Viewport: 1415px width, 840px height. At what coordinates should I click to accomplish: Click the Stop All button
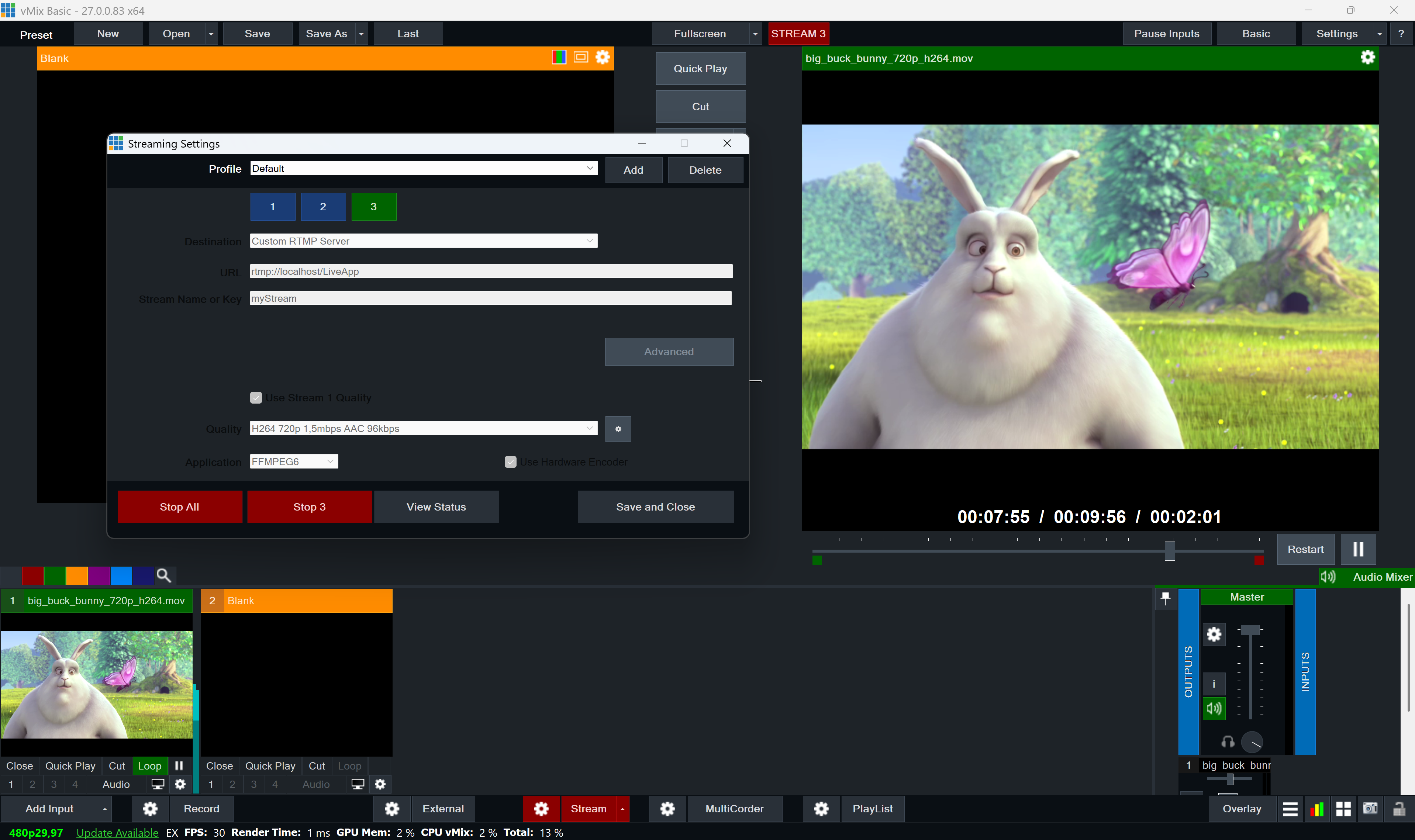[179, 507]
